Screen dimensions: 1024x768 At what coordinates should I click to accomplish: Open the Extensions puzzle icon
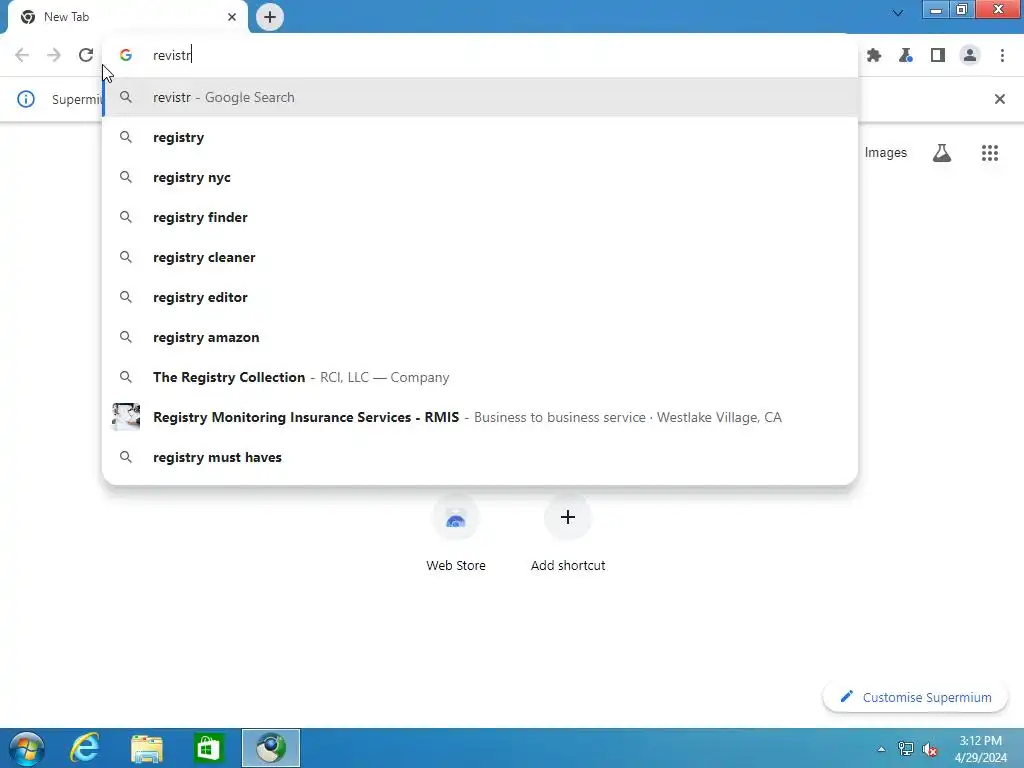pyautogui.click(x=874, y=56)
